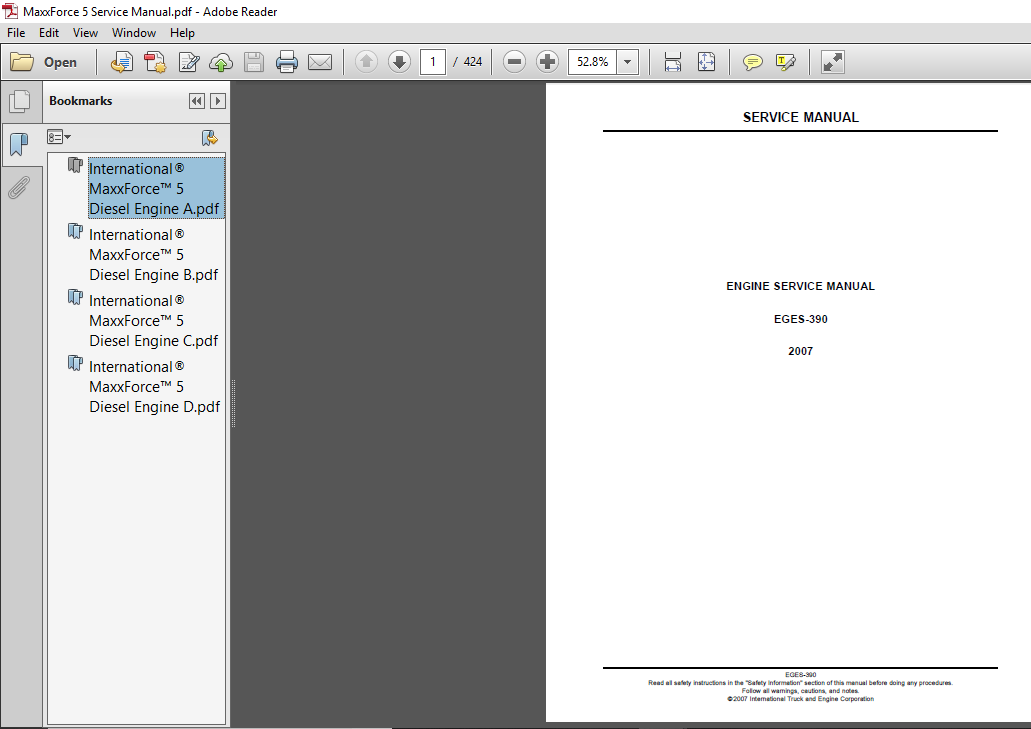Click the Fit width scrolling icon

(x=673, y=62)
